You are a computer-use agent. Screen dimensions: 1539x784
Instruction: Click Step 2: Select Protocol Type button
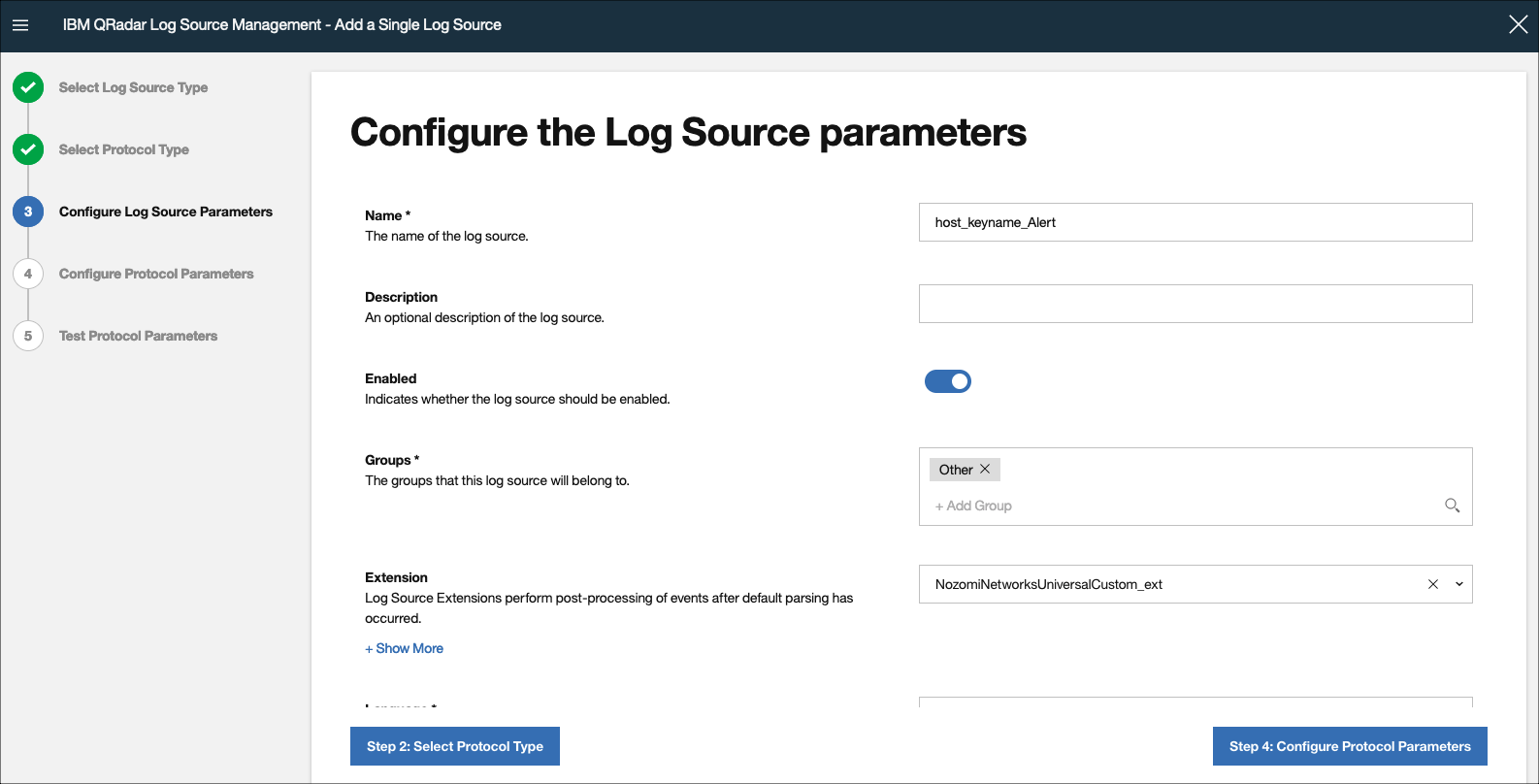(x=455, y=746)
